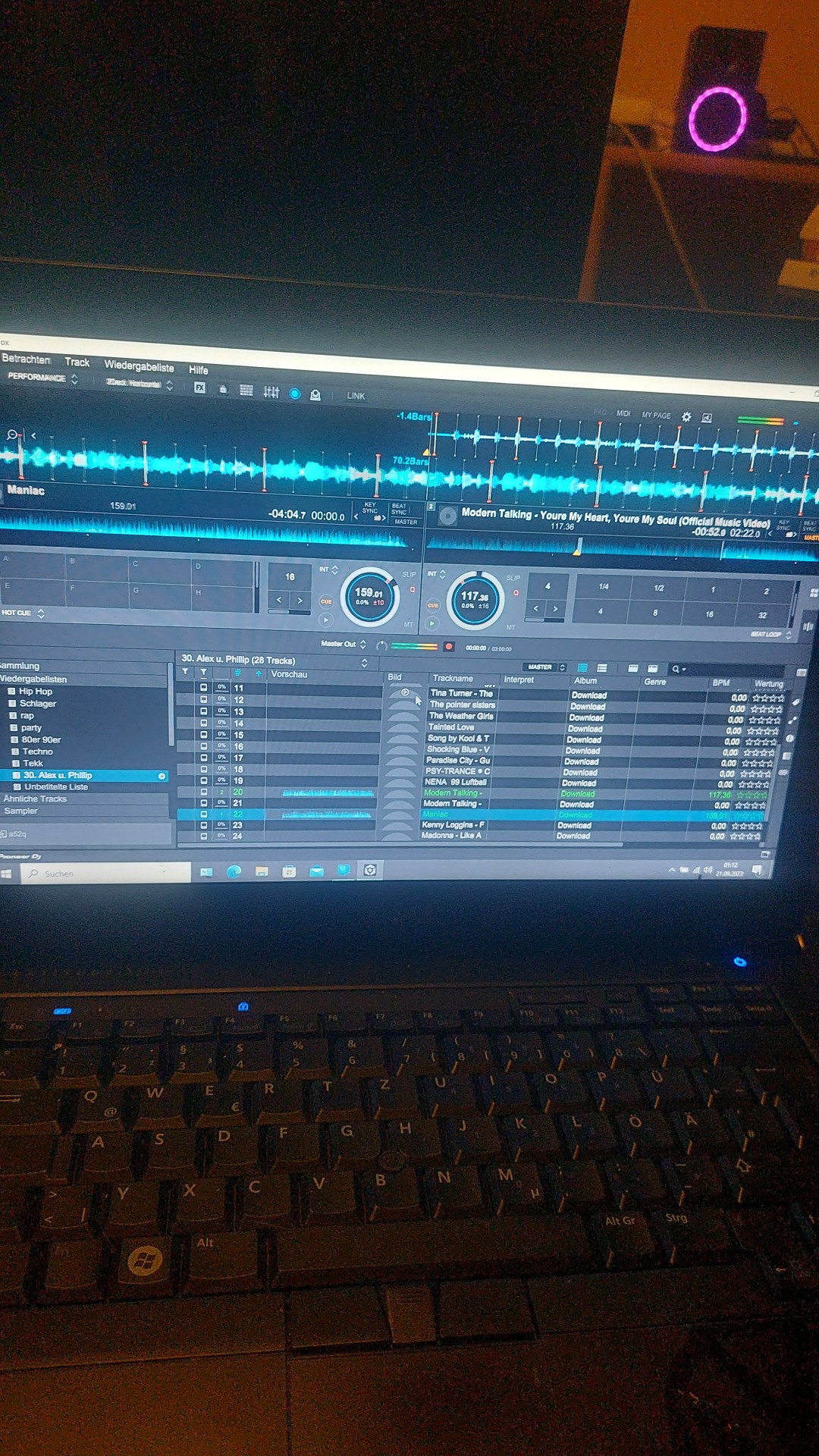Viewport: 819px width, 1456px height.
Task: Toggle SLIP on the Maniac deck
Action: 409,574
